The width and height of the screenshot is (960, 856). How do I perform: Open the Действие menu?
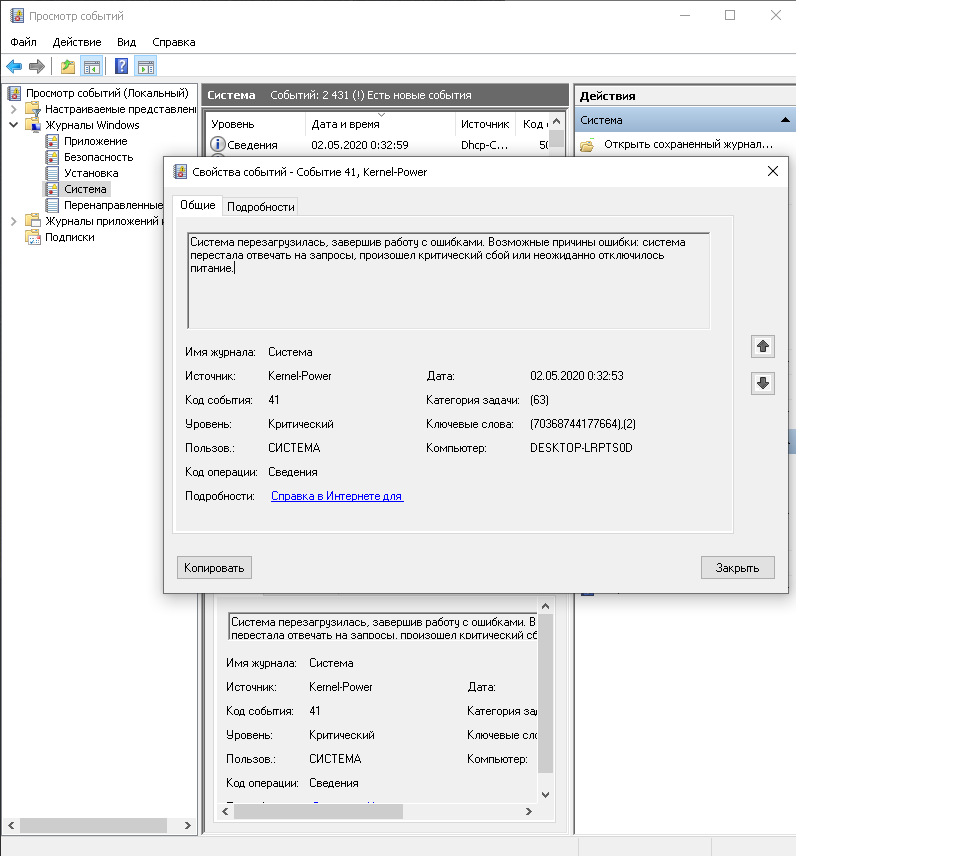pyautogui.click(x=77, y=42)
